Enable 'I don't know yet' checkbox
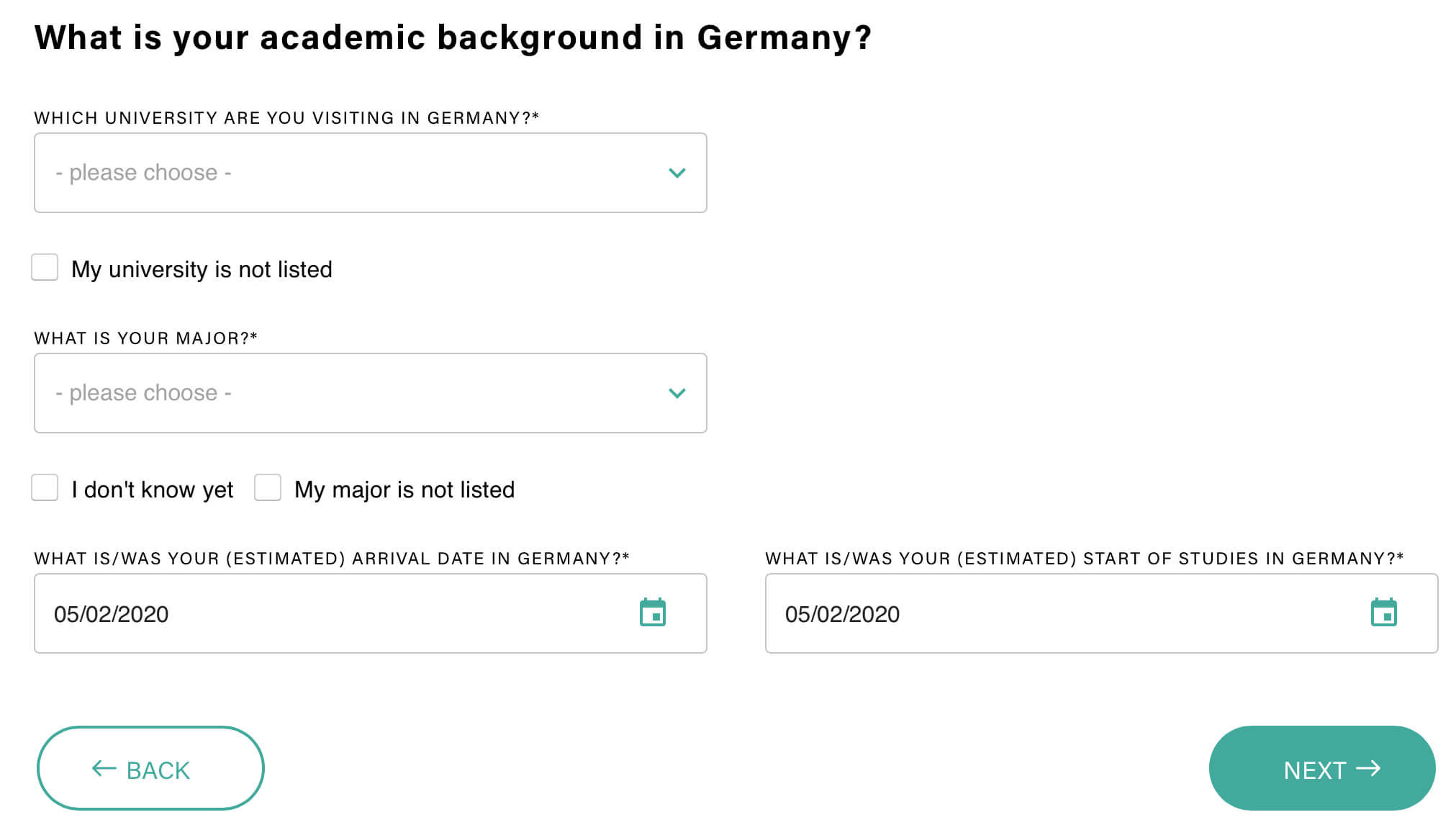The width and height of the screenshot is (1456, 825). 46,489
